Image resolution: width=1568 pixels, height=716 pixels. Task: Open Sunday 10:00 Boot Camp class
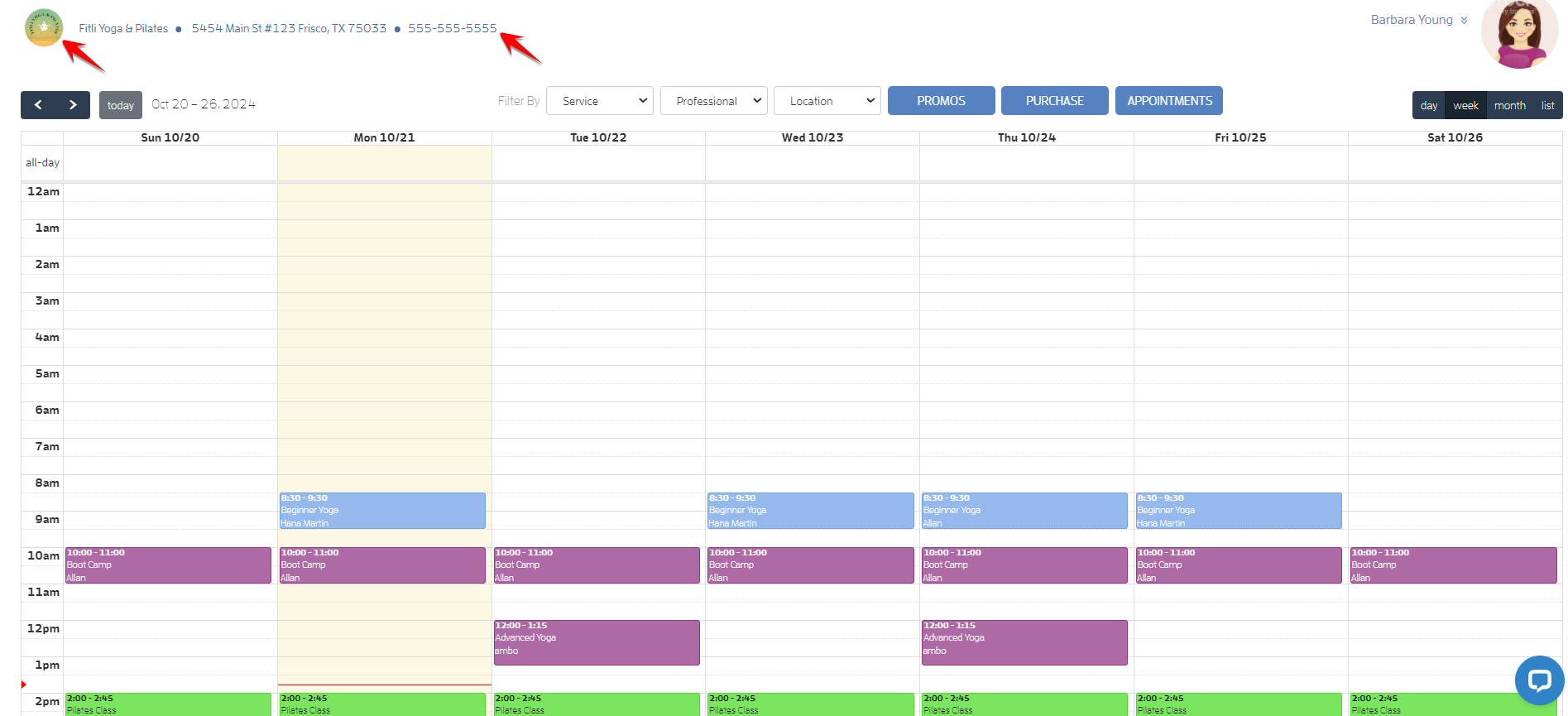168,565
